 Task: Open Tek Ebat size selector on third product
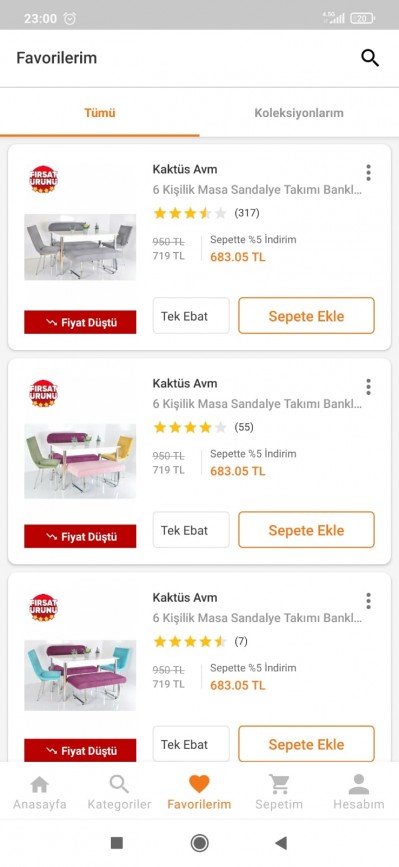191,744
